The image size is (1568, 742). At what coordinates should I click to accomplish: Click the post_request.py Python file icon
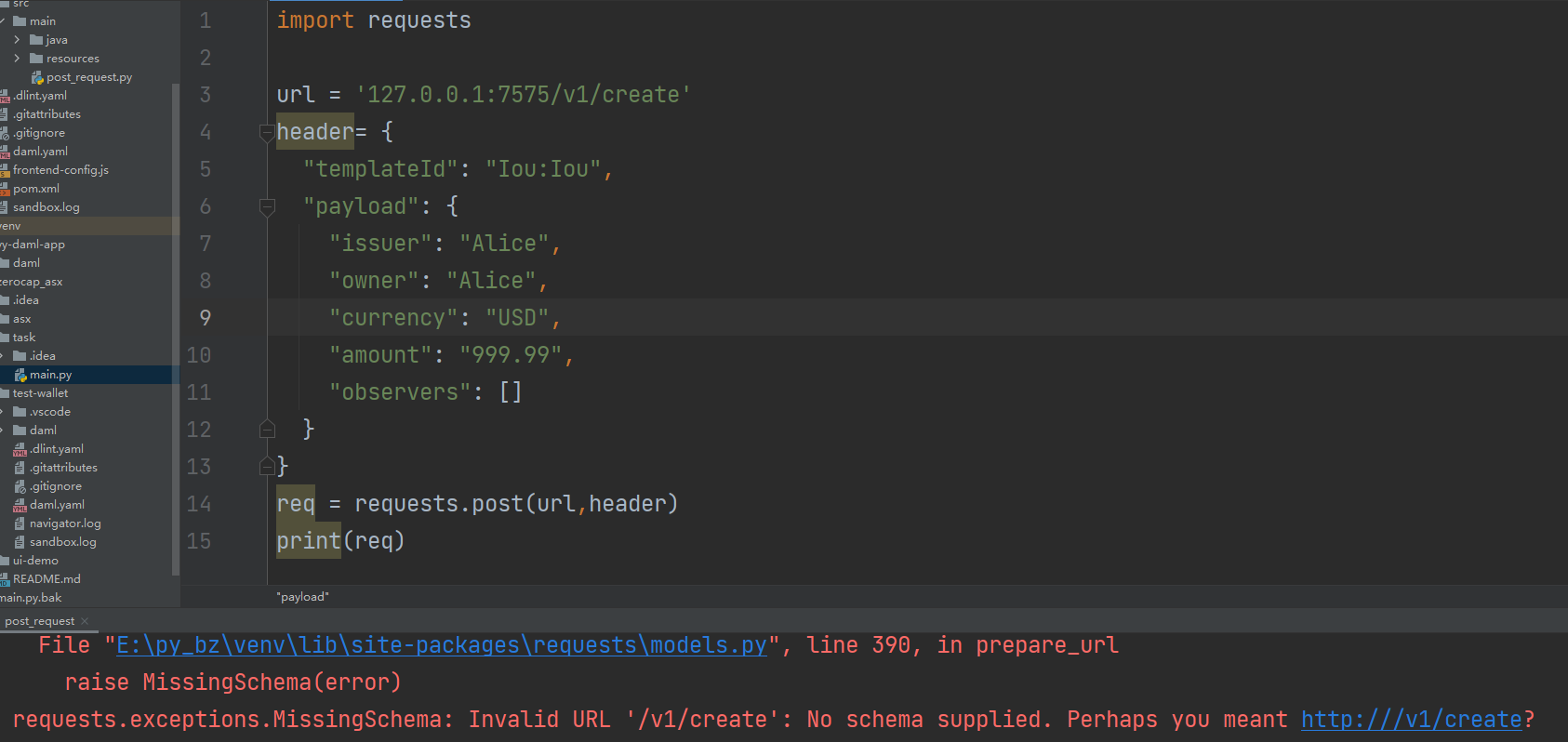click(37, 77)
